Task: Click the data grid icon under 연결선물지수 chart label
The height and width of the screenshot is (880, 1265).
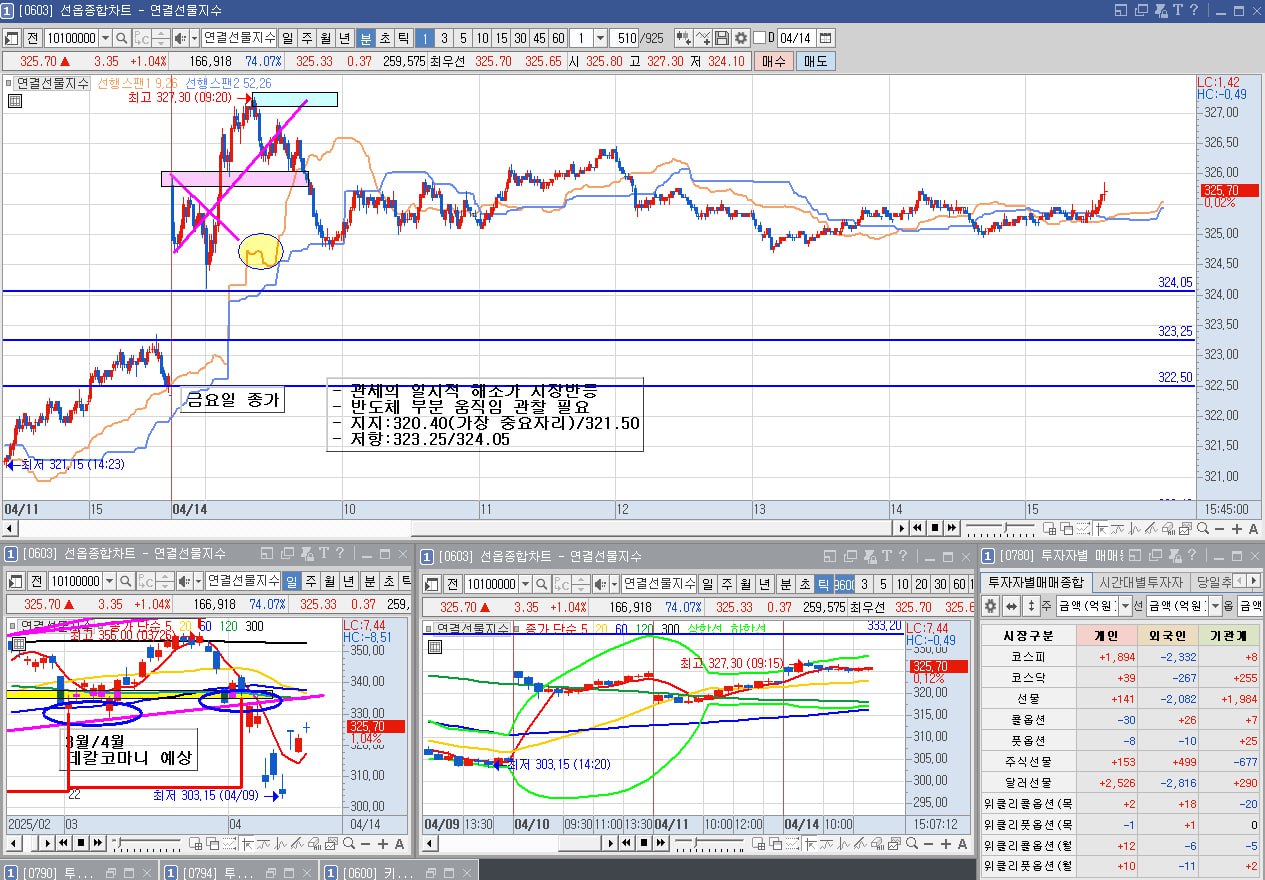Action: click(x=15, y=101)
